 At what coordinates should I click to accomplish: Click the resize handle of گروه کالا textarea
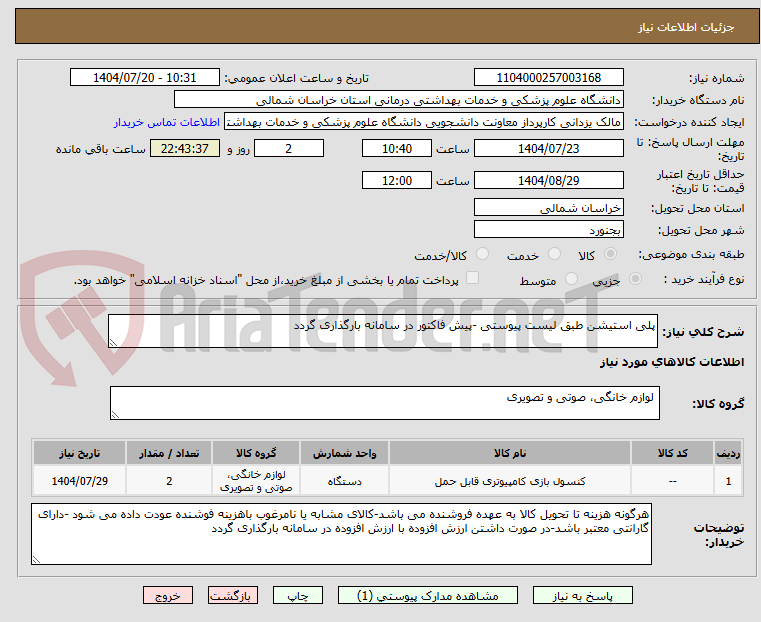point(115,414)
